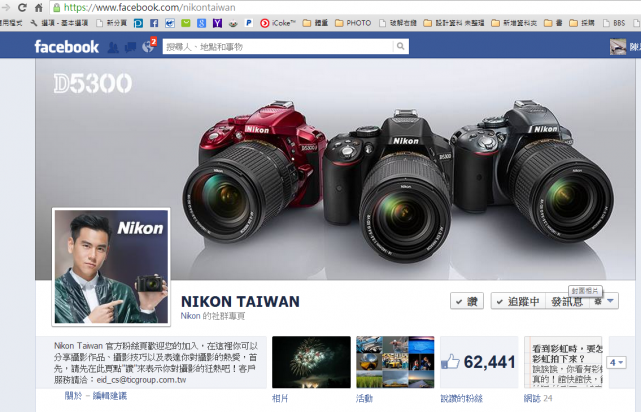Screen dimensions: 641x412
Task: Open the Facebook messages icon
Action: [130, 47]
